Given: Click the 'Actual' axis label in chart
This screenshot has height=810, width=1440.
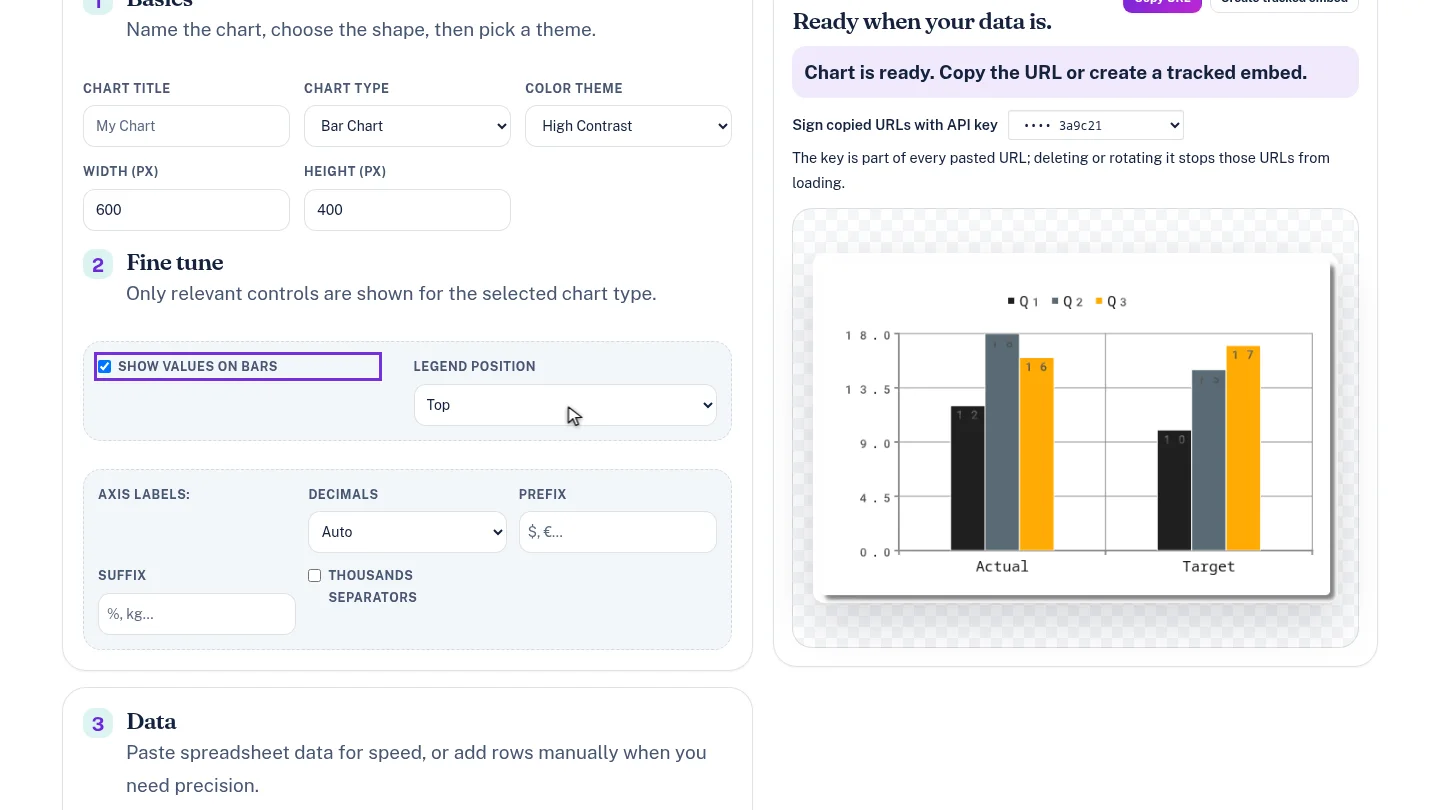Looking at the screenshot, I should point(1002,567).
